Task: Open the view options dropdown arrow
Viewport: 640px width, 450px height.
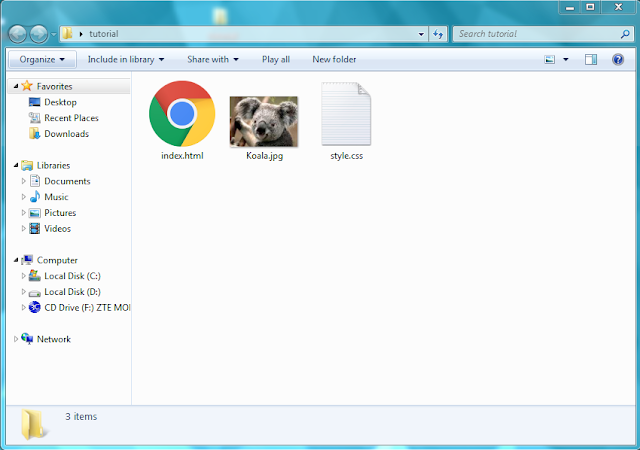Action: [x=566, y=60]
